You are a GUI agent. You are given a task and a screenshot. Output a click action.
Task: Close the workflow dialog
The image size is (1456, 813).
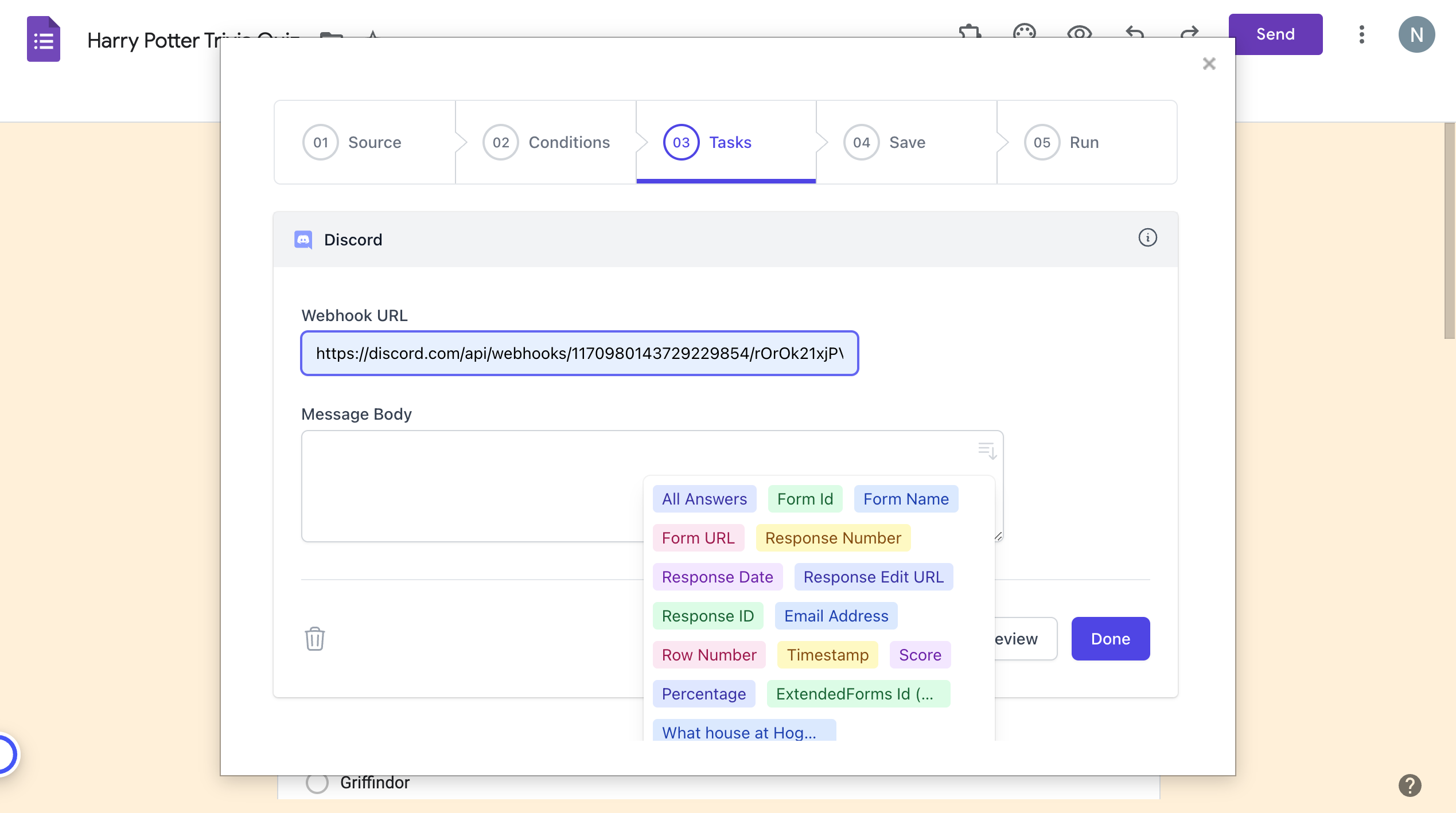coord(1209,64)
